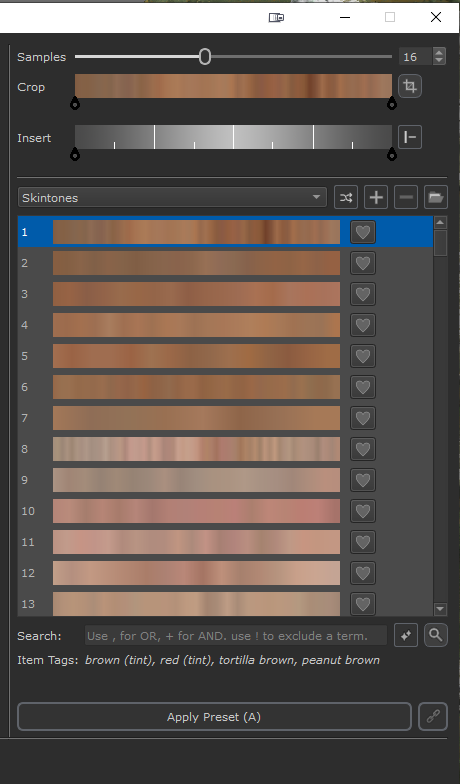Toggle favorite heart on preset 5
This screenshot has height=784, width=460.
pos(362,356)
